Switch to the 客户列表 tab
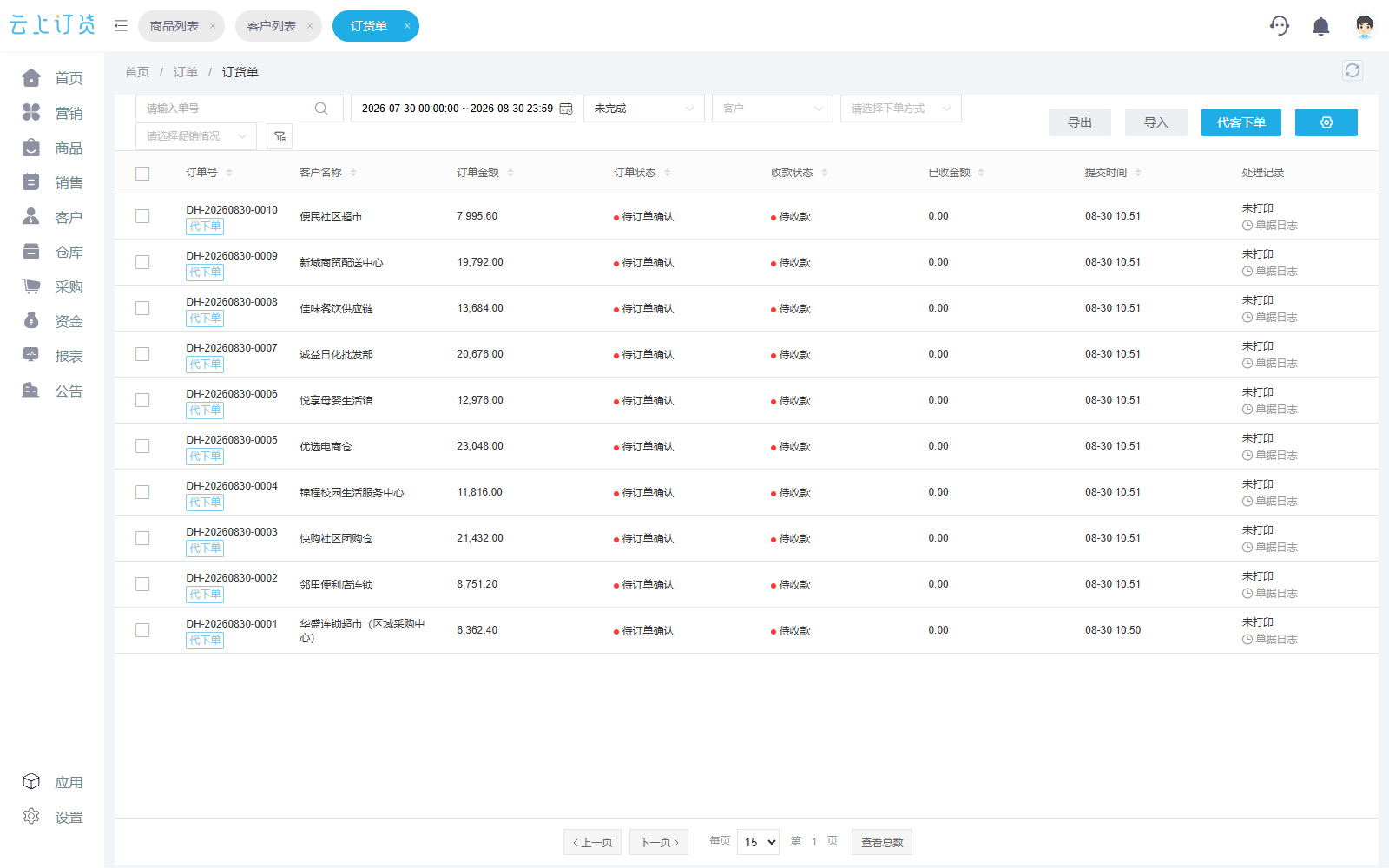This screenshot has width=1389, height=868. click(x=279, y=26)
